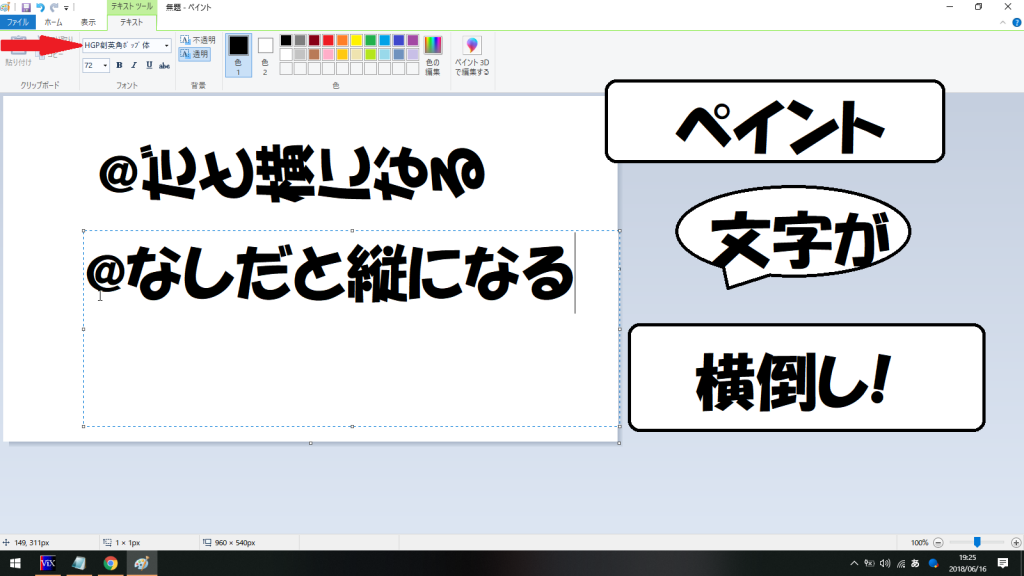
Task: Apply strikethrough to the text
Action: (165, 65)
